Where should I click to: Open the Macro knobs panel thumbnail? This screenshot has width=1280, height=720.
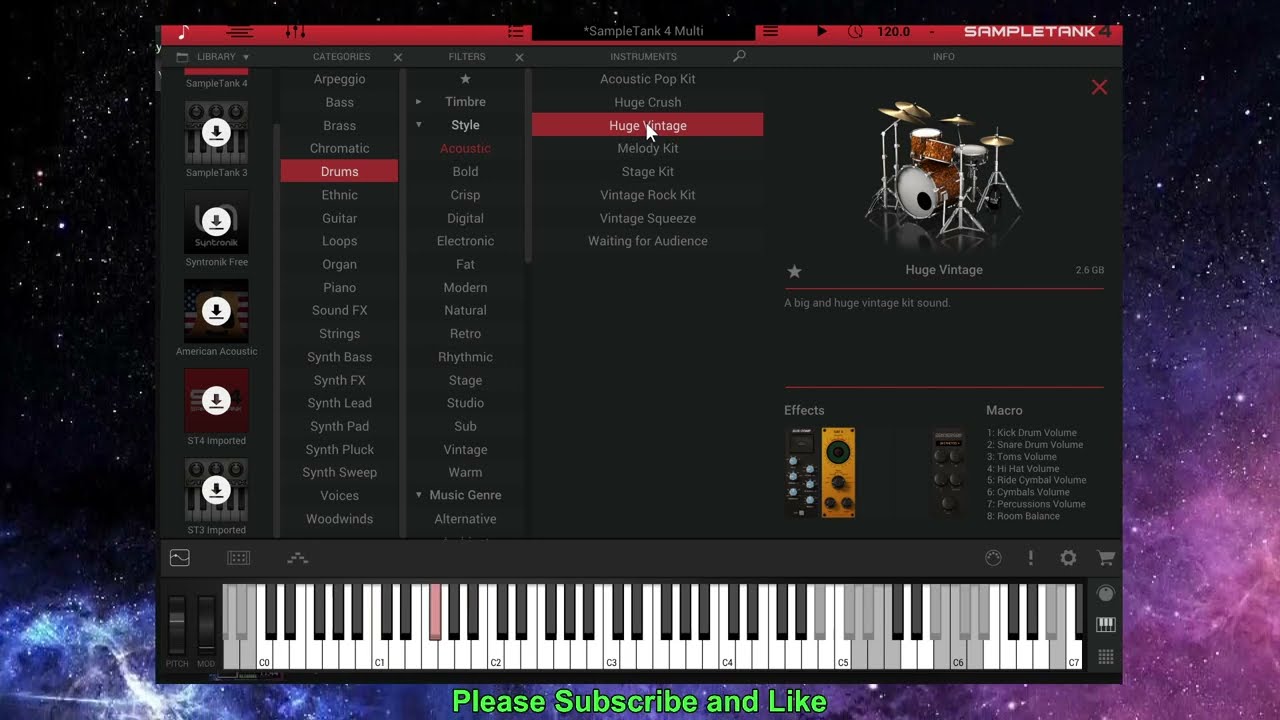pos(948,472)
